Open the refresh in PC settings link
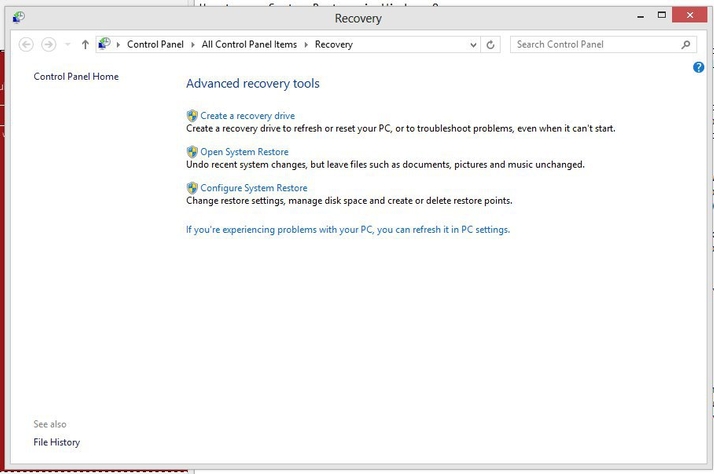714x474 pixels. (x=348, y=229)
